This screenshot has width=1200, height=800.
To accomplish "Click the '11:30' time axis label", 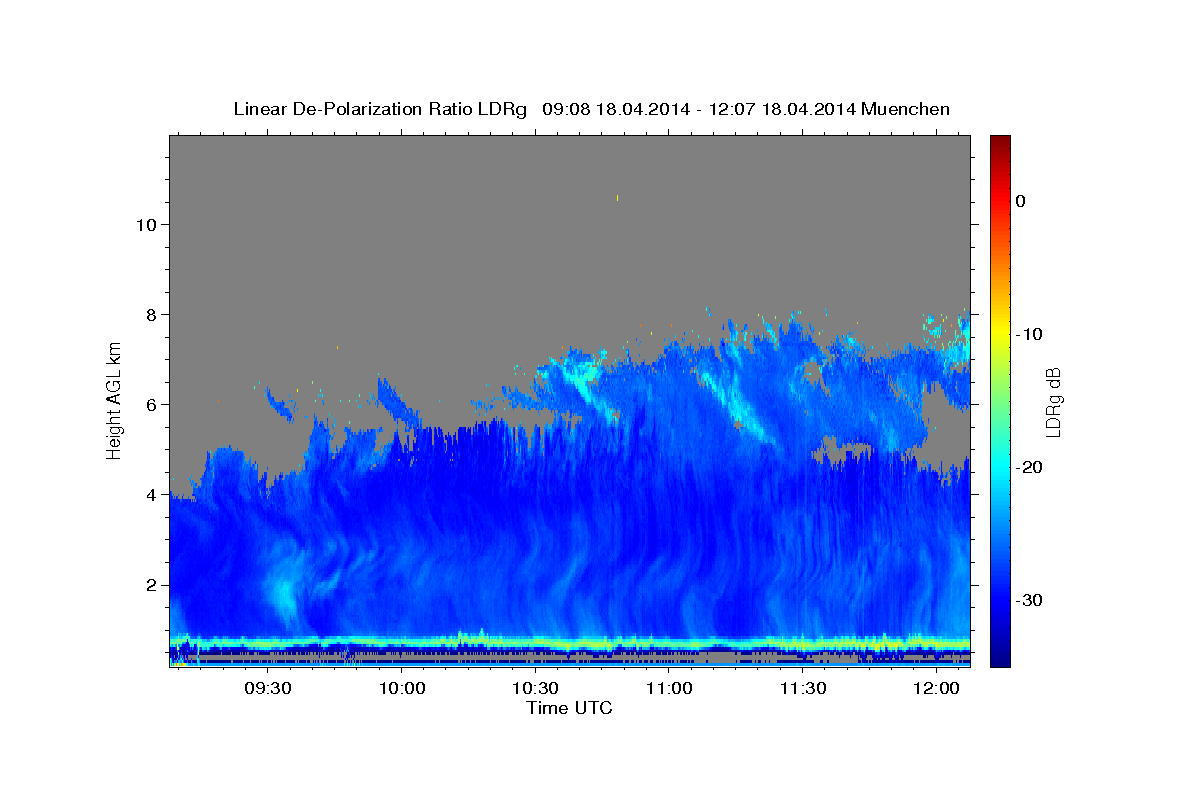I will (802, 689).
